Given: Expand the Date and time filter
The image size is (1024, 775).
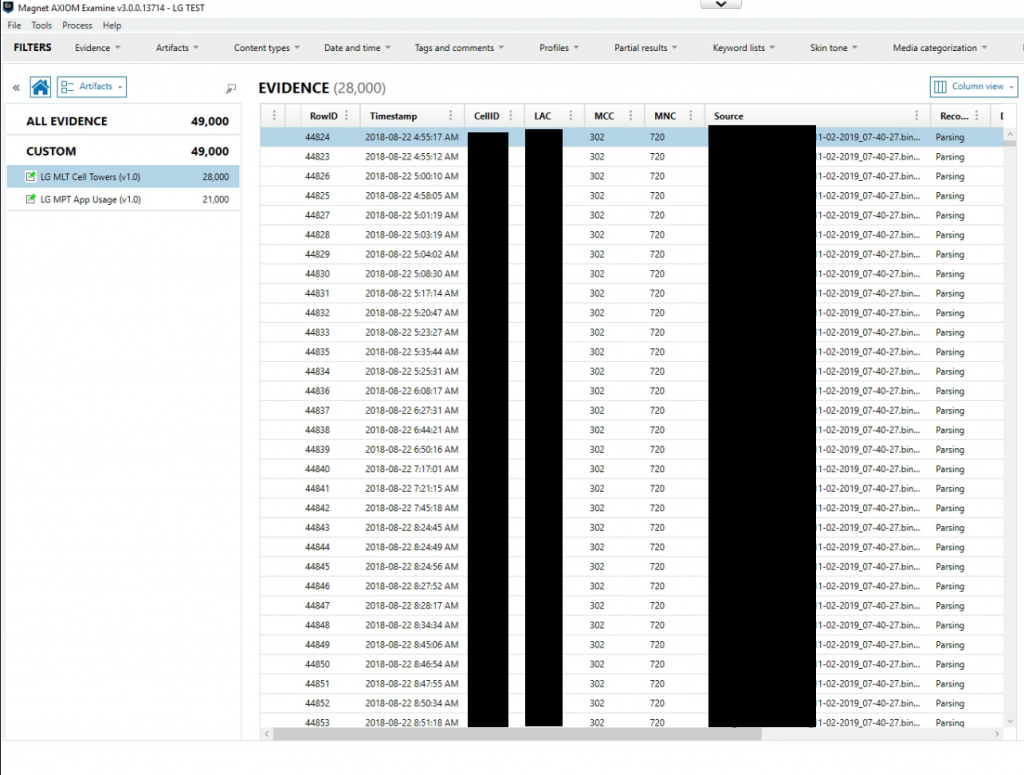Looking at the screenshot, I should click(357, 48).
